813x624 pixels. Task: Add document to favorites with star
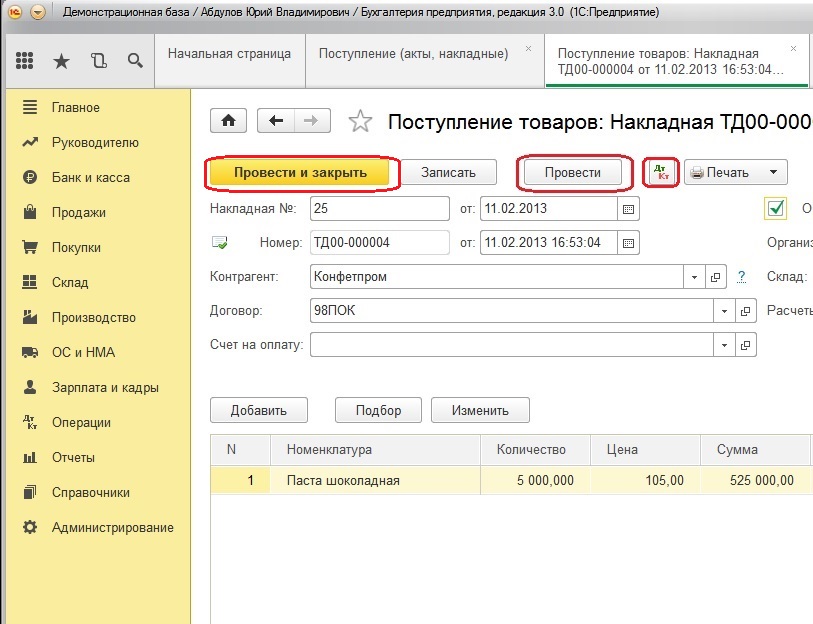coord(360,121)
